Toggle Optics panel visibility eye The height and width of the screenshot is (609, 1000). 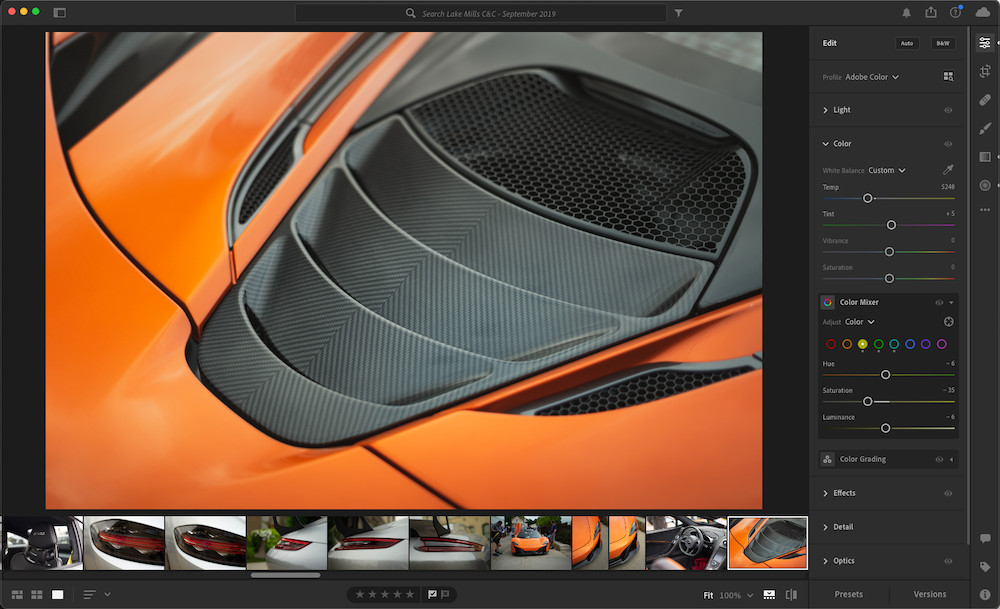(x=948, y=561)
